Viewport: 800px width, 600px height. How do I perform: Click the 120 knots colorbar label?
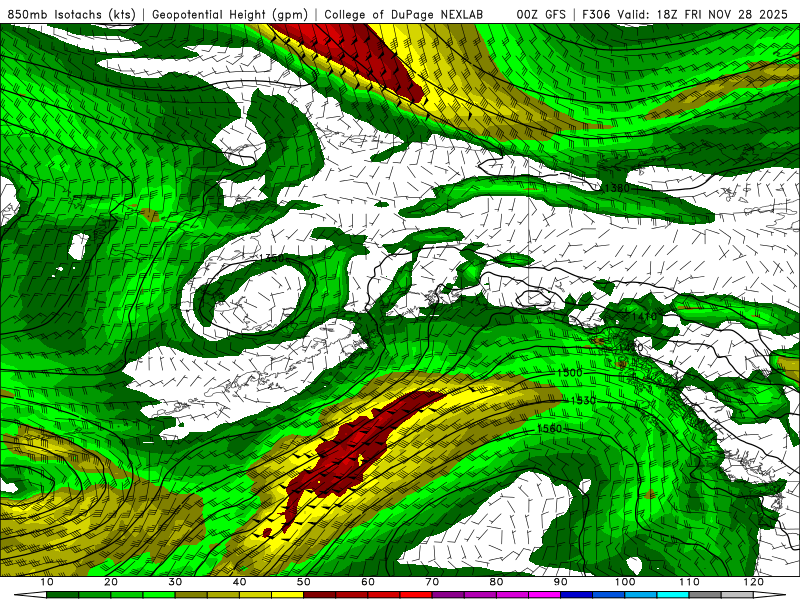pos(754,582)
